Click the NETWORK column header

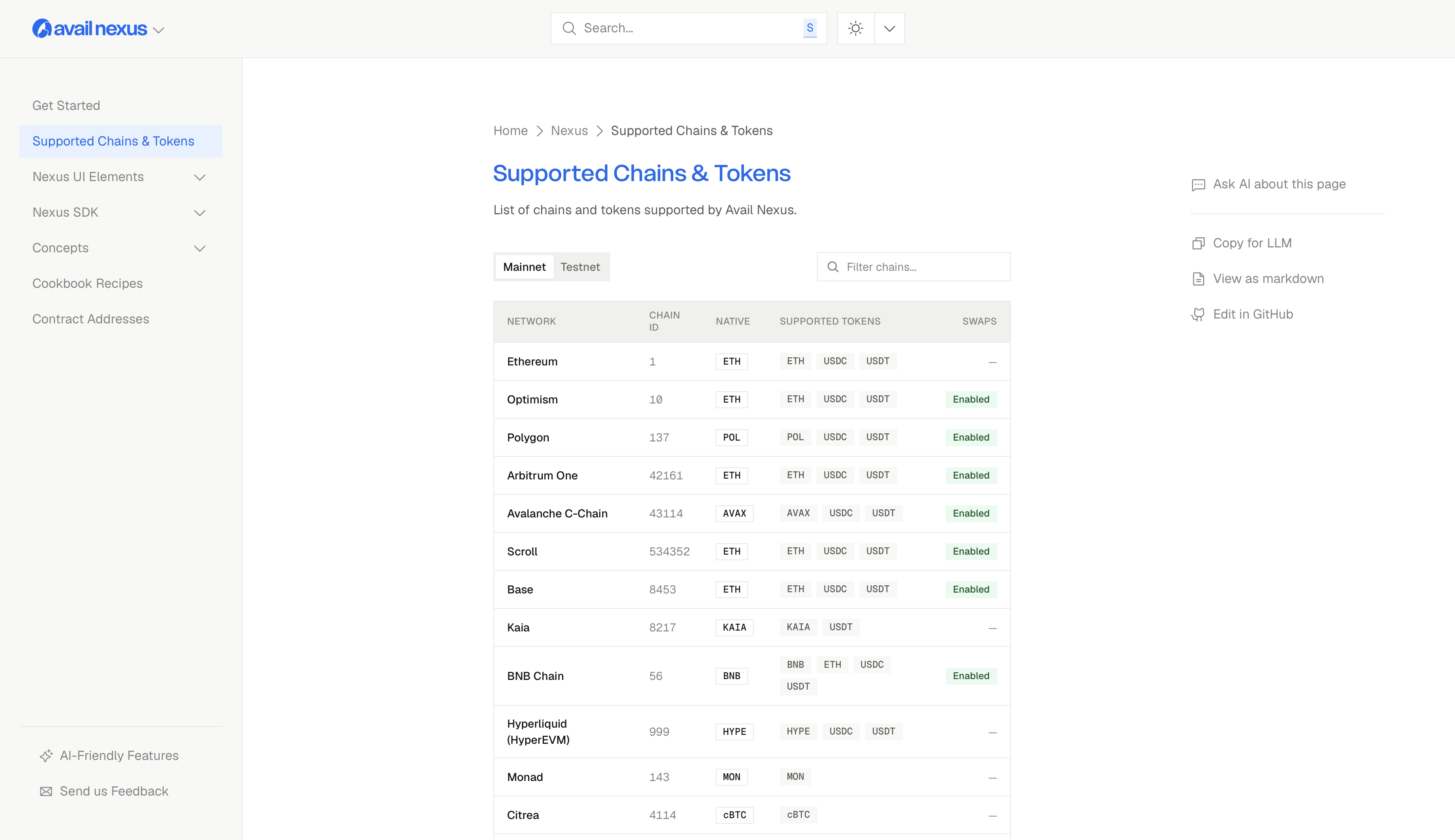[x=531, y=321]
